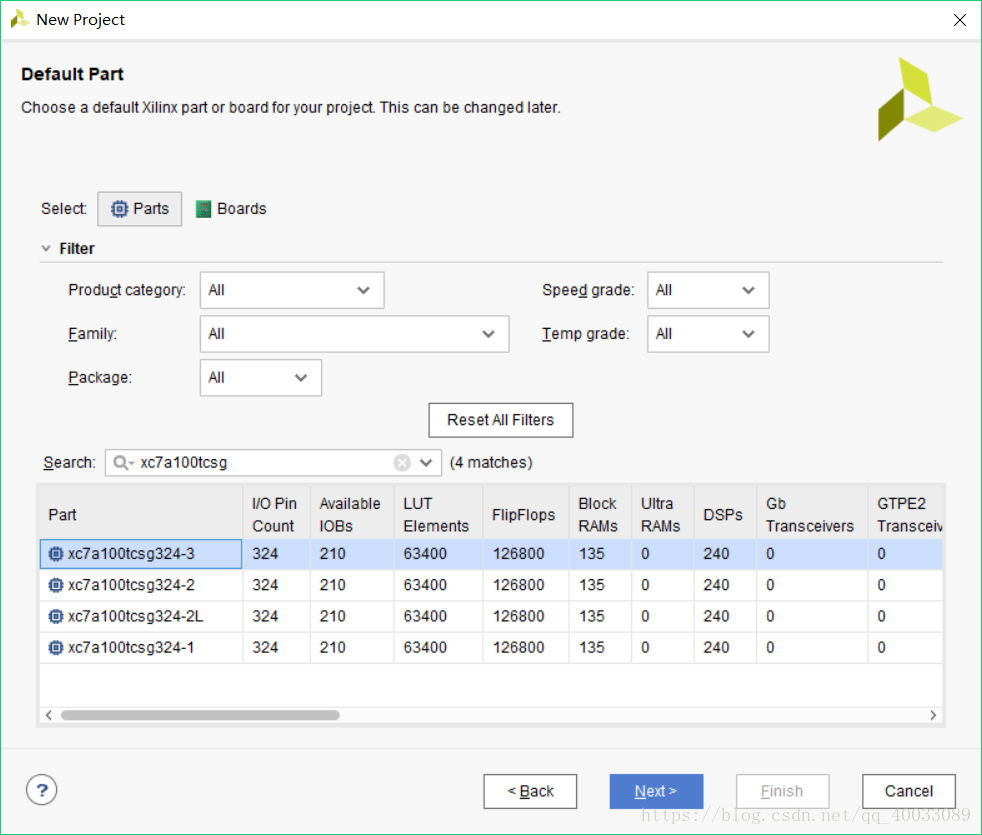The height and width of the screenshot is (835, 982).
Task: Click the scroll left arrow
Action: (49, 715)
